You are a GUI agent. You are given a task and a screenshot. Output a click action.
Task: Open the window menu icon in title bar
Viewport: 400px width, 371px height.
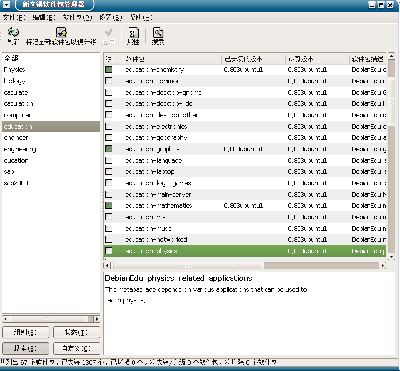pyautogui.click(x=7, y=5)
